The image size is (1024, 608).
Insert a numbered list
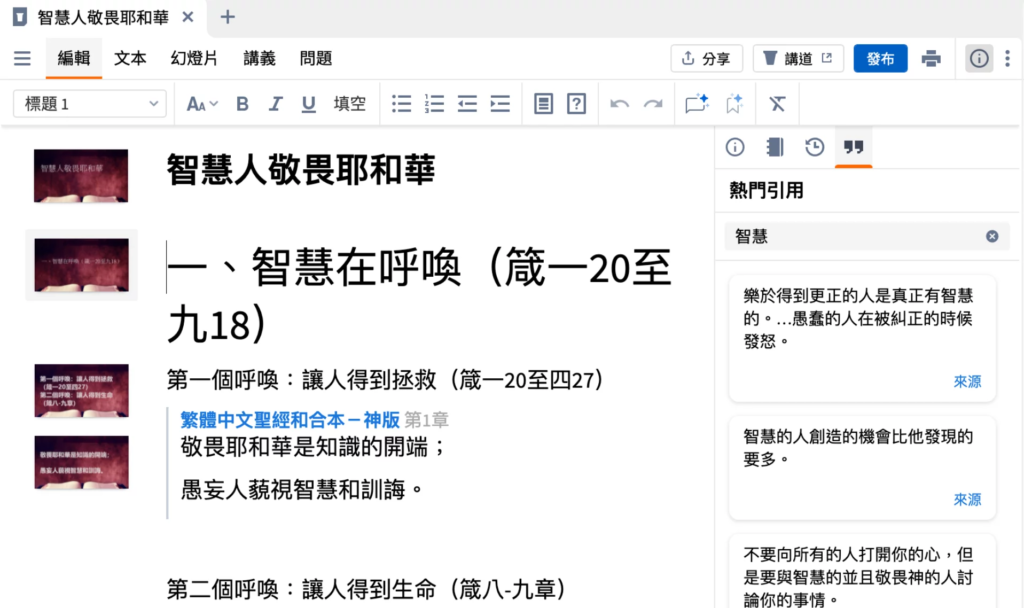point(434,104)
